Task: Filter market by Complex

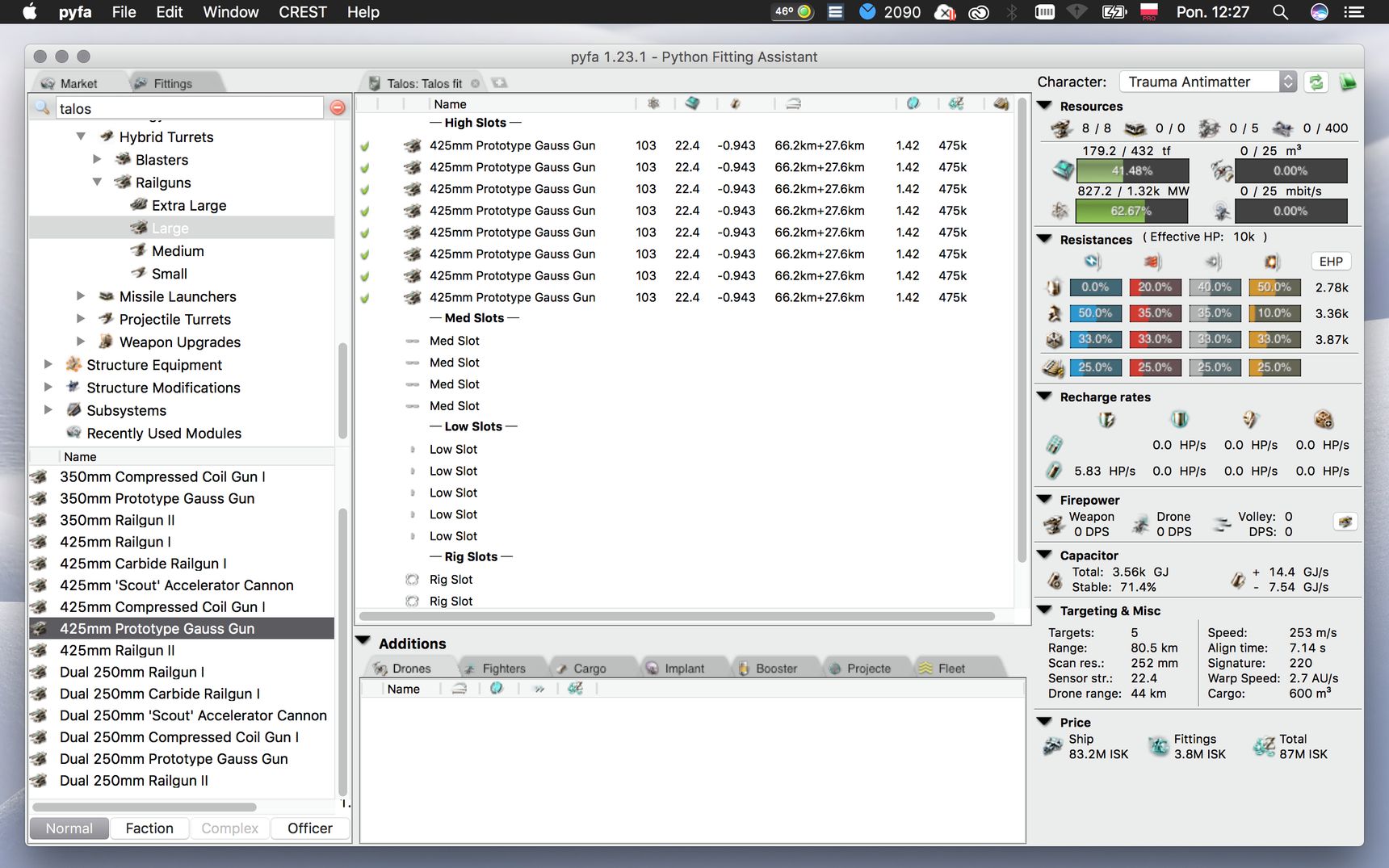Action: pos(230,828)
